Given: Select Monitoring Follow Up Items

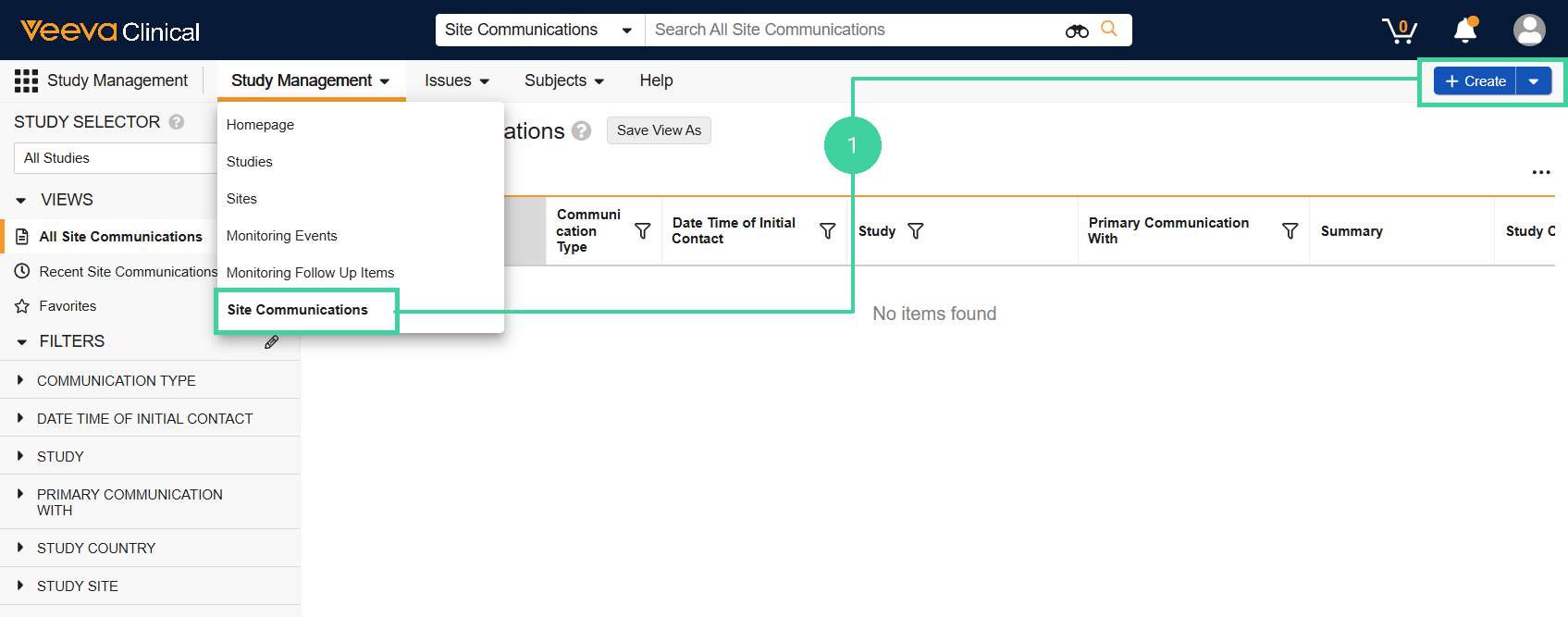Looking at the screenshot, I should (x=310, y=273).
